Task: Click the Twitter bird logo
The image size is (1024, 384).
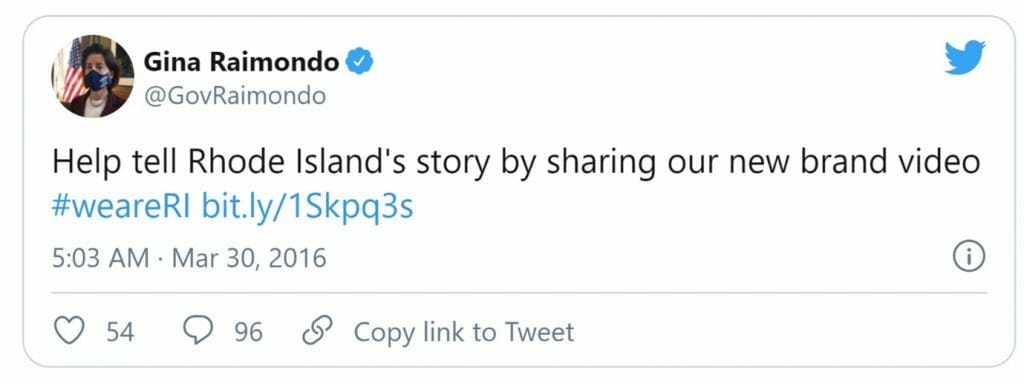Action: [x=965, y=57]
